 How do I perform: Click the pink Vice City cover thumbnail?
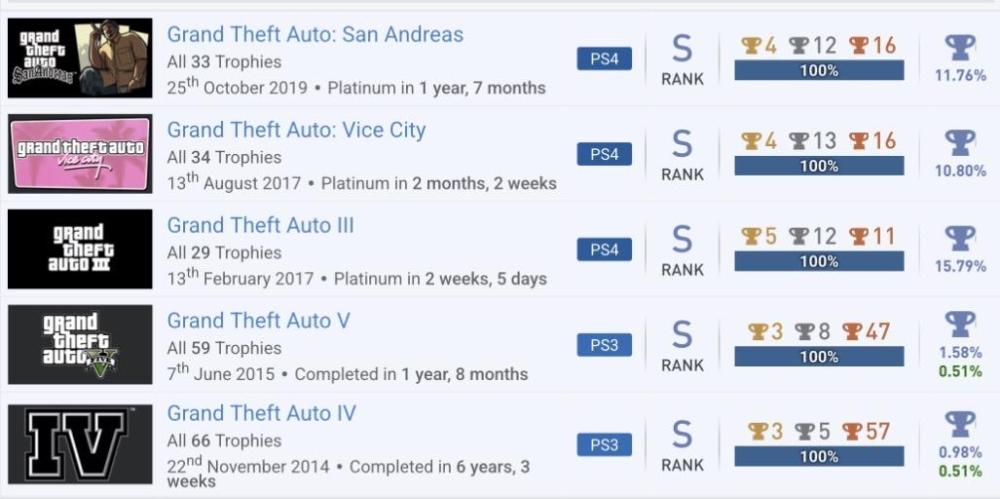pos(80,153)
